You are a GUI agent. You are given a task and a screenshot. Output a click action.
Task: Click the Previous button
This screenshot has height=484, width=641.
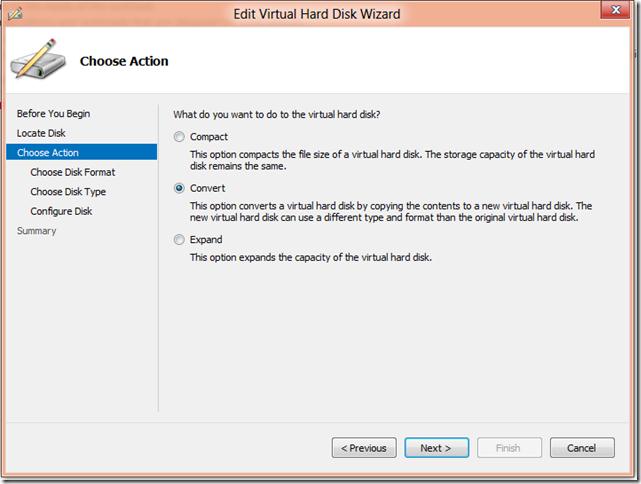click(x=364, y=448)
